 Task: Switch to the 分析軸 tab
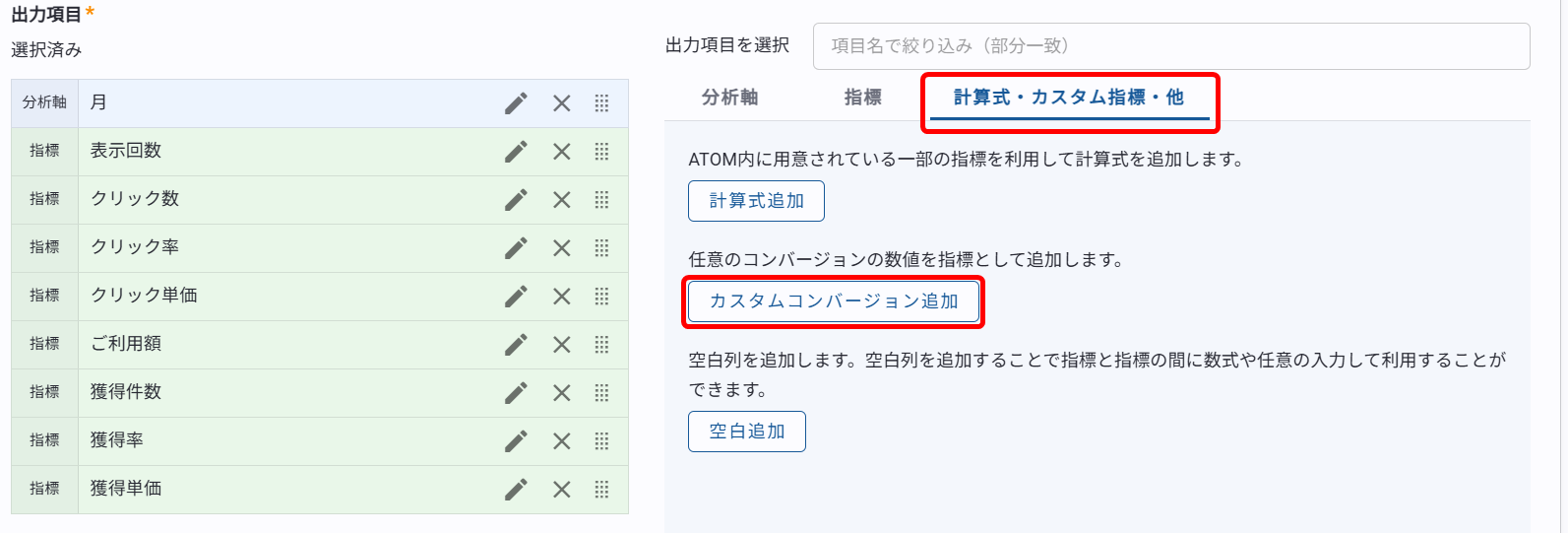[729, 98]
